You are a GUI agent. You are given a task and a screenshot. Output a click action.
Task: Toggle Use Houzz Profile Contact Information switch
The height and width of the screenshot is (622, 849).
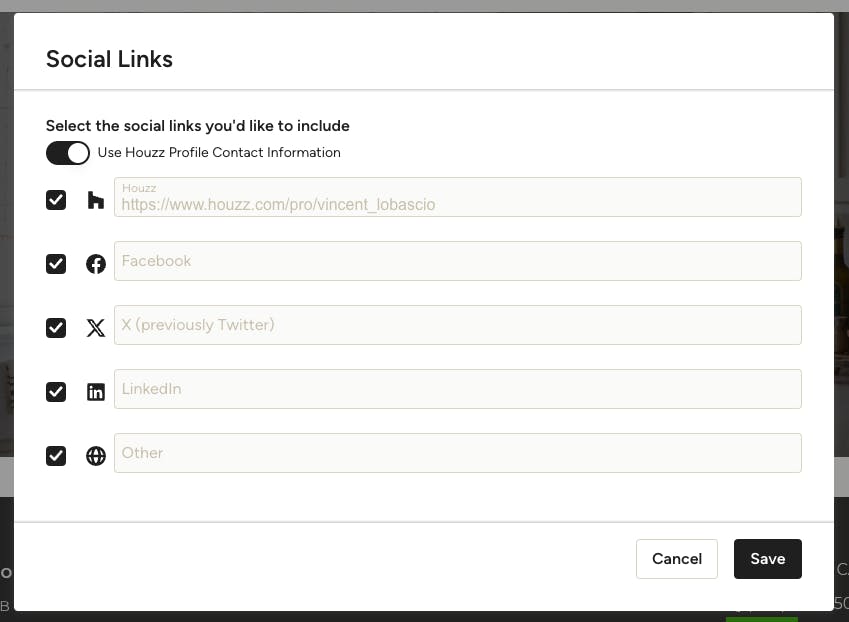(x=68, y=153)
